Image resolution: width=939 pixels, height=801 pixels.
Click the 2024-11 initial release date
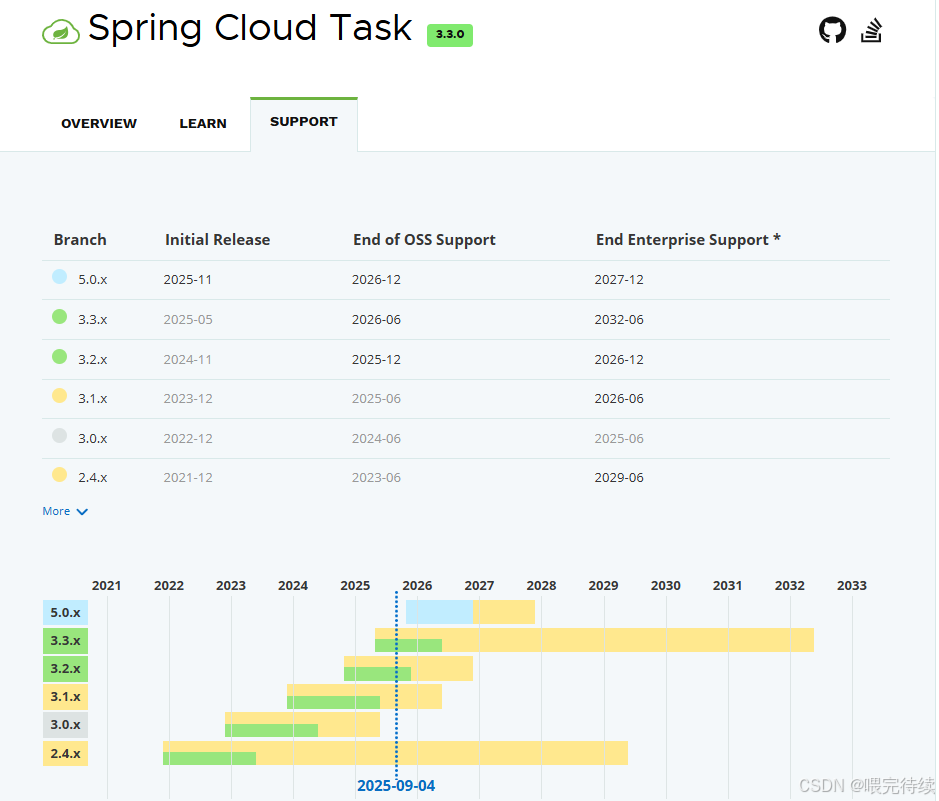pyautogui.click(x=188, y=360)
